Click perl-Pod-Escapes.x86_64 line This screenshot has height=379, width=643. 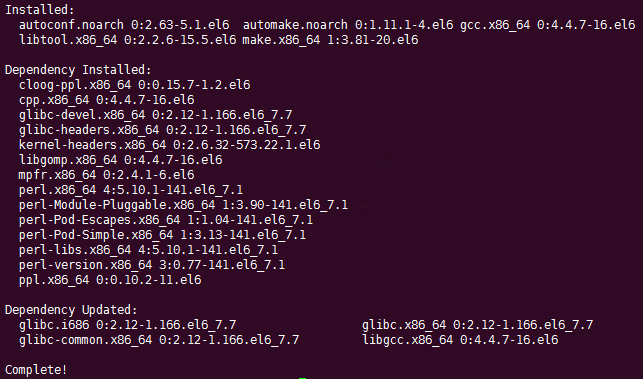pyautogui.click(x=166, y=220)
